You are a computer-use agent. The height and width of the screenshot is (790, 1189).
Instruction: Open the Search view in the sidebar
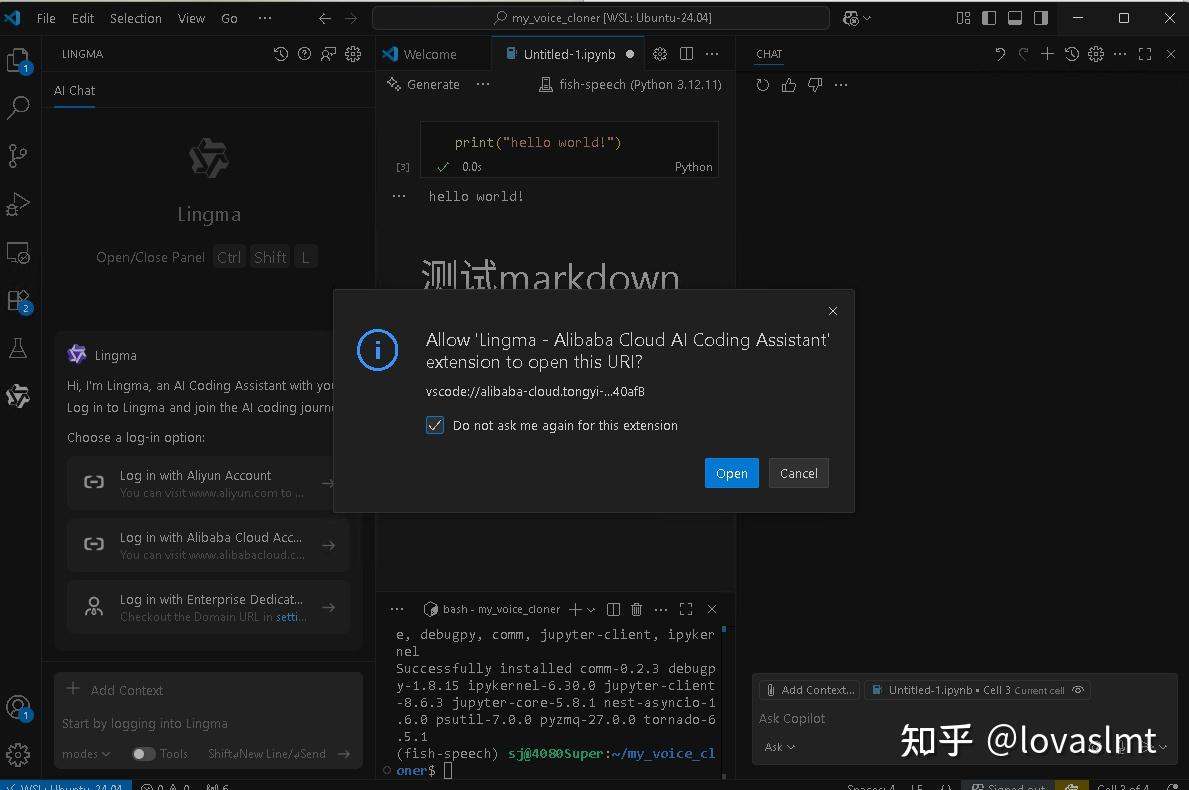point(19,107)
